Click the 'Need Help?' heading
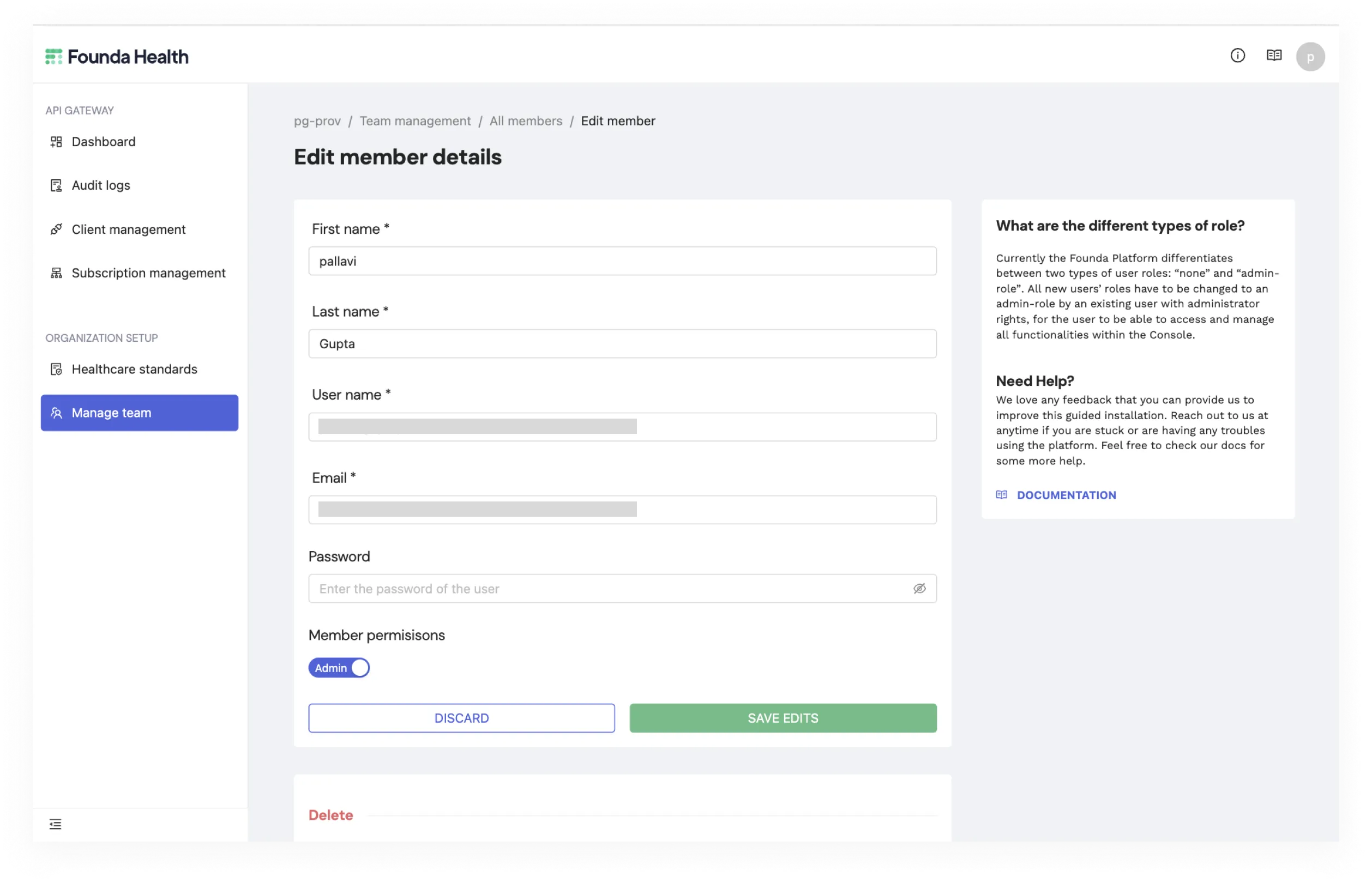The height and width of the screenshot is (883, 1372). [x=1035, y=380]
